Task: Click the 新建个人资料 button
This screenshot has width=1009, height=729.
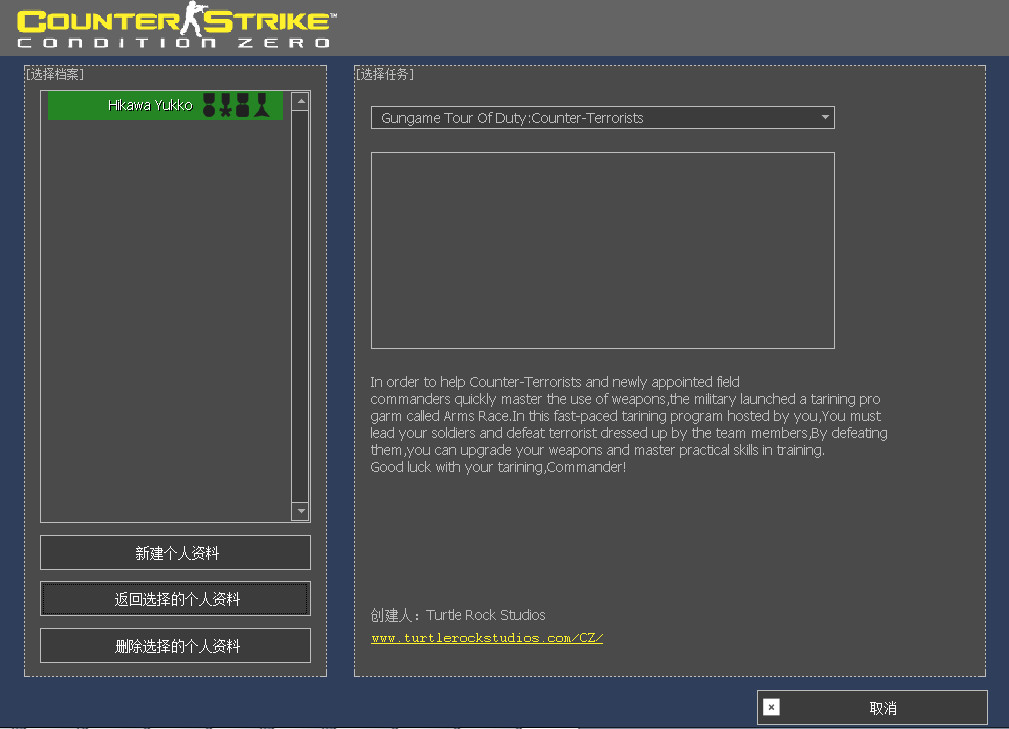Action: [x=175, y=552]
